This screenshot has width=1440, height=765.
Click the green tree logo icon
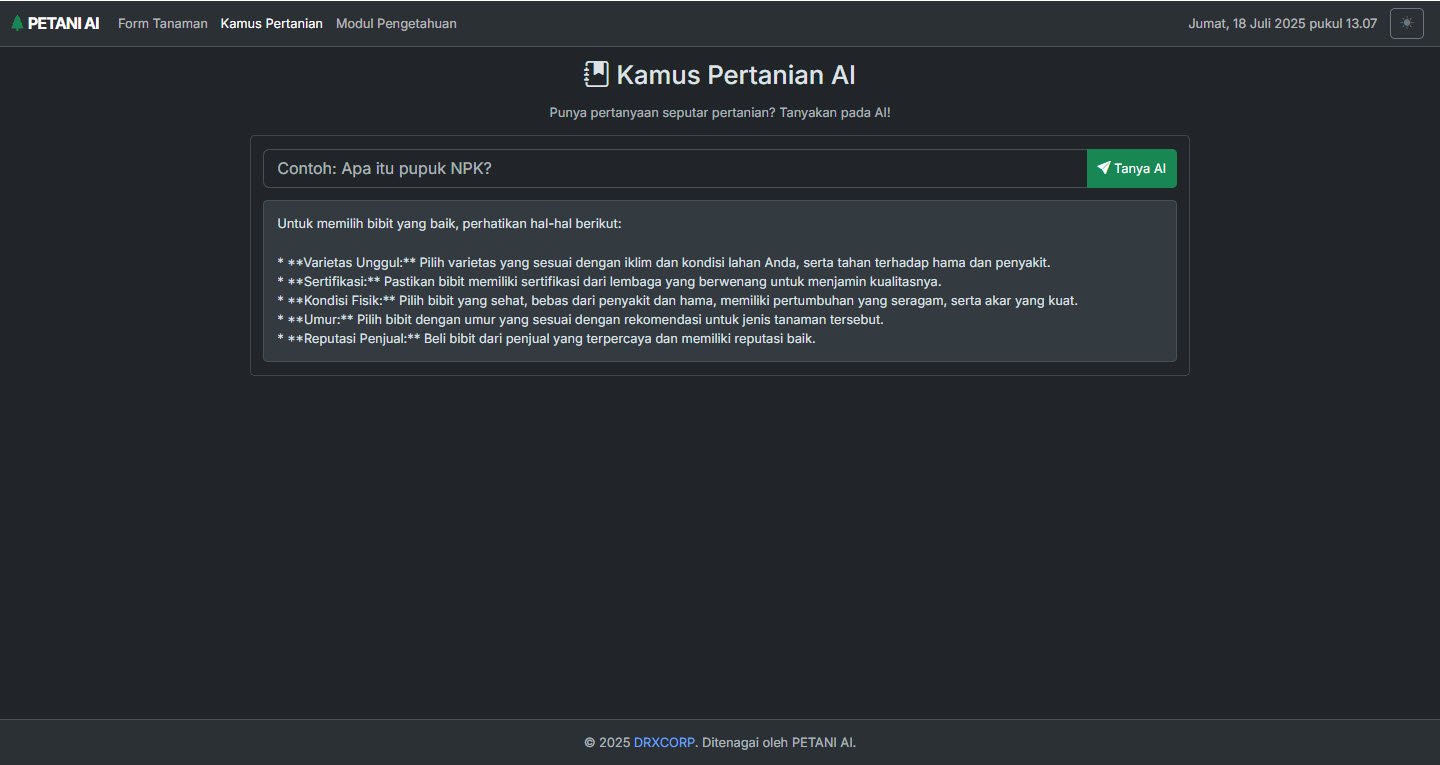tap(17, 23)
